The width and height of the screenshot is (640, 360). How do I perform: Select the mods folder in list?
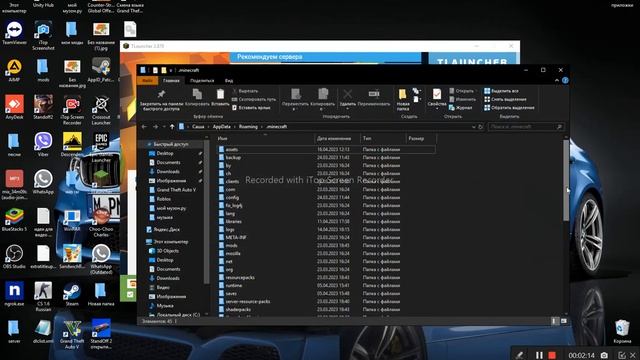click(326, 245)
